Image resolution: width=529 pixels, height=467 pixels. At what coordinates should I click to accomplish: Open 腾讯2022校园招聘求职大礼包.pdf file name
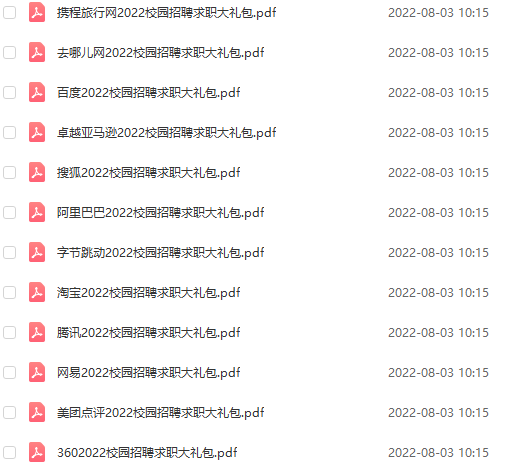[148, 333]
